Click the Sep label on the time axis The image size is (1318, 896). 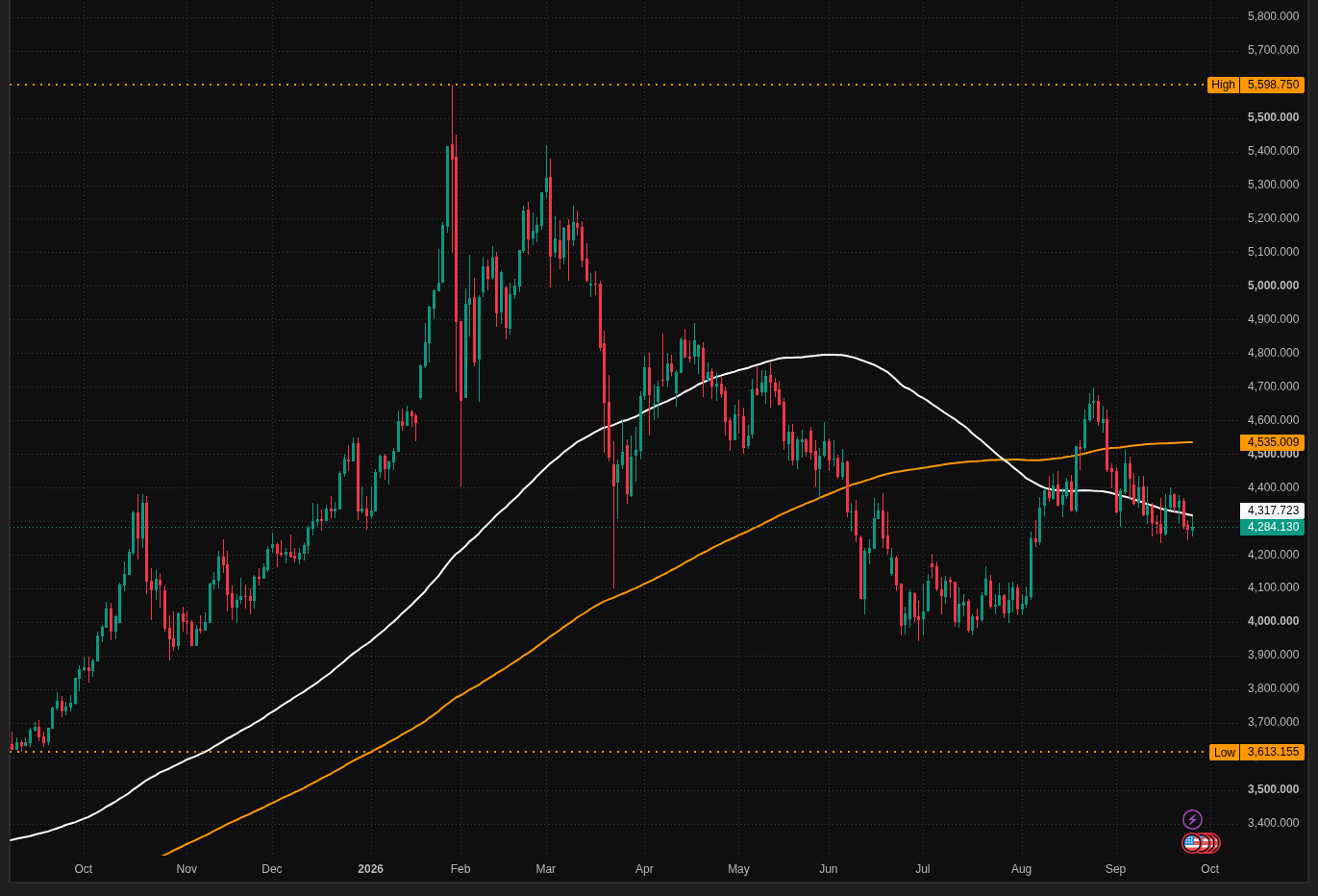tap(1115, 869)
